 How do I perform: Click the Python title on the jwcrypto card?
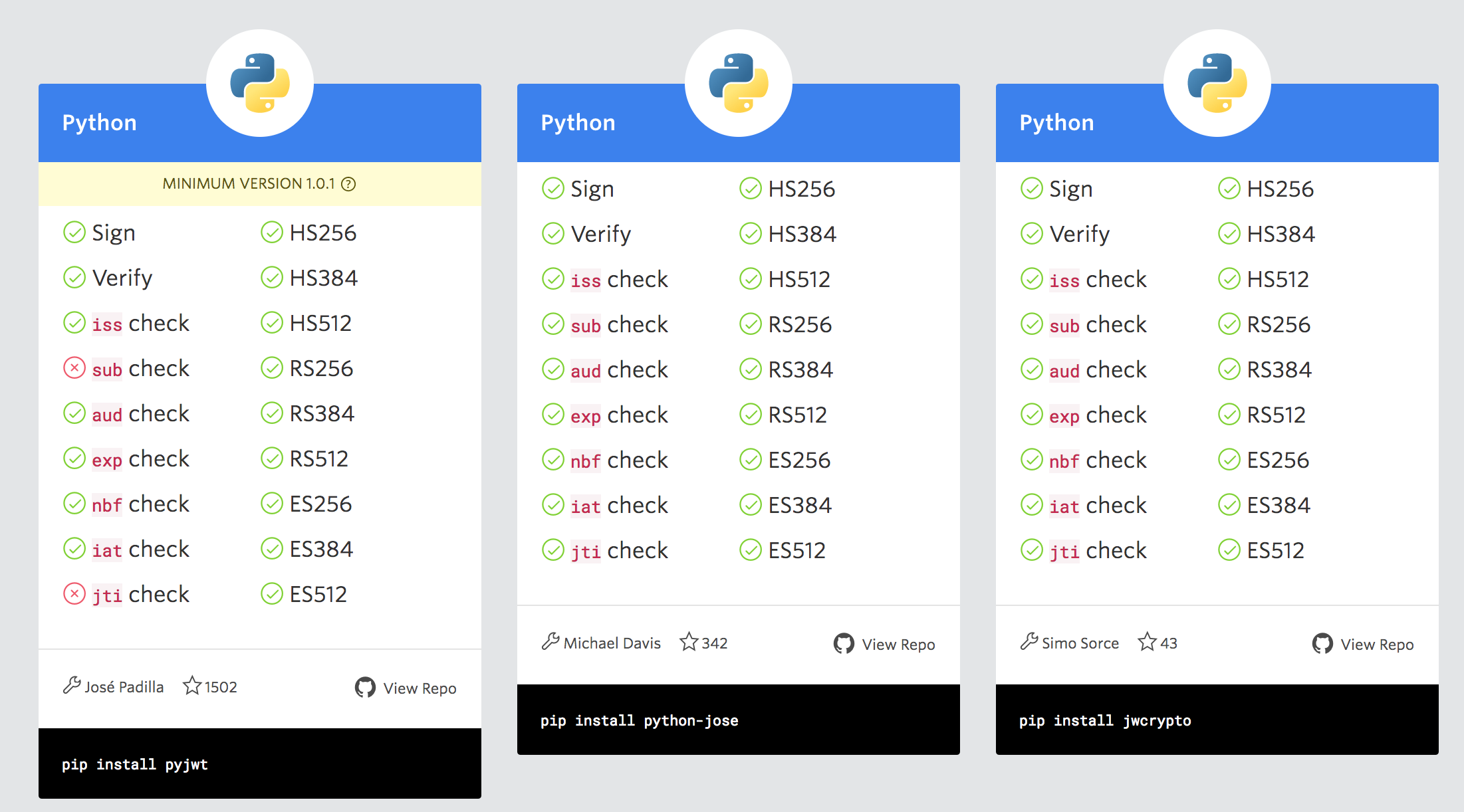coord(1057,123)
